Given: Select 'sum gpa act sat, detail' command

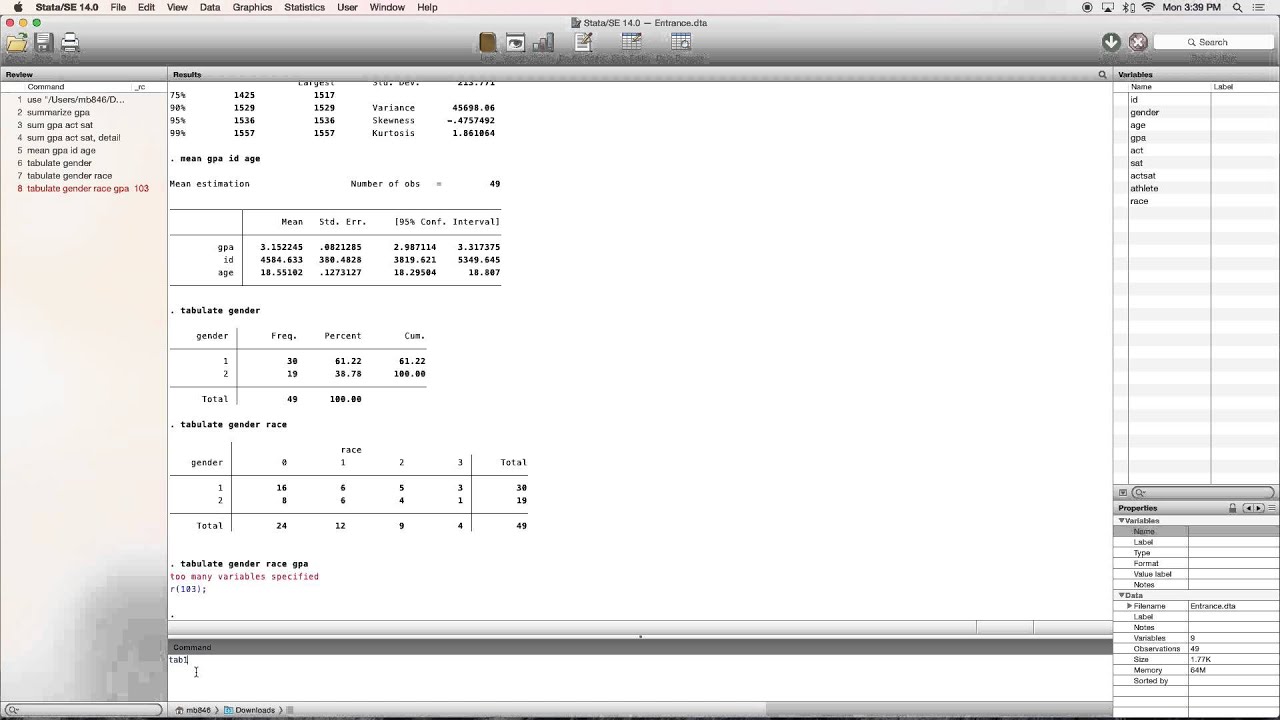Looking at the screenshot, I should click(73, 137).
